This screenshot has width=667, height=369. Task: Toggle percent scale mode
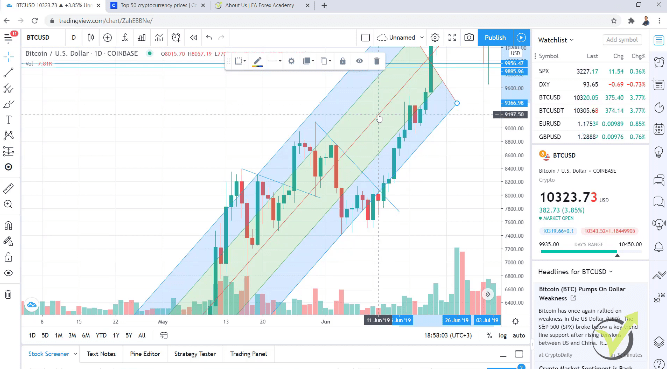click(x=490, y=335)
